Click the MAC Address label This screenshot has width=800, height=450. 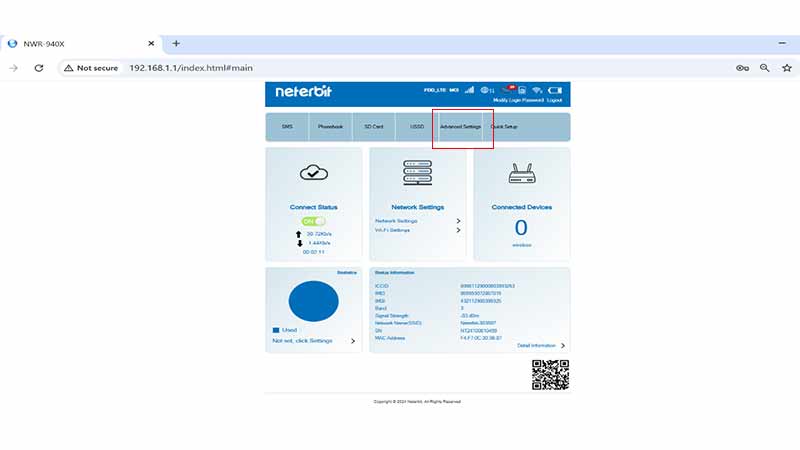(x=390, y=338)
